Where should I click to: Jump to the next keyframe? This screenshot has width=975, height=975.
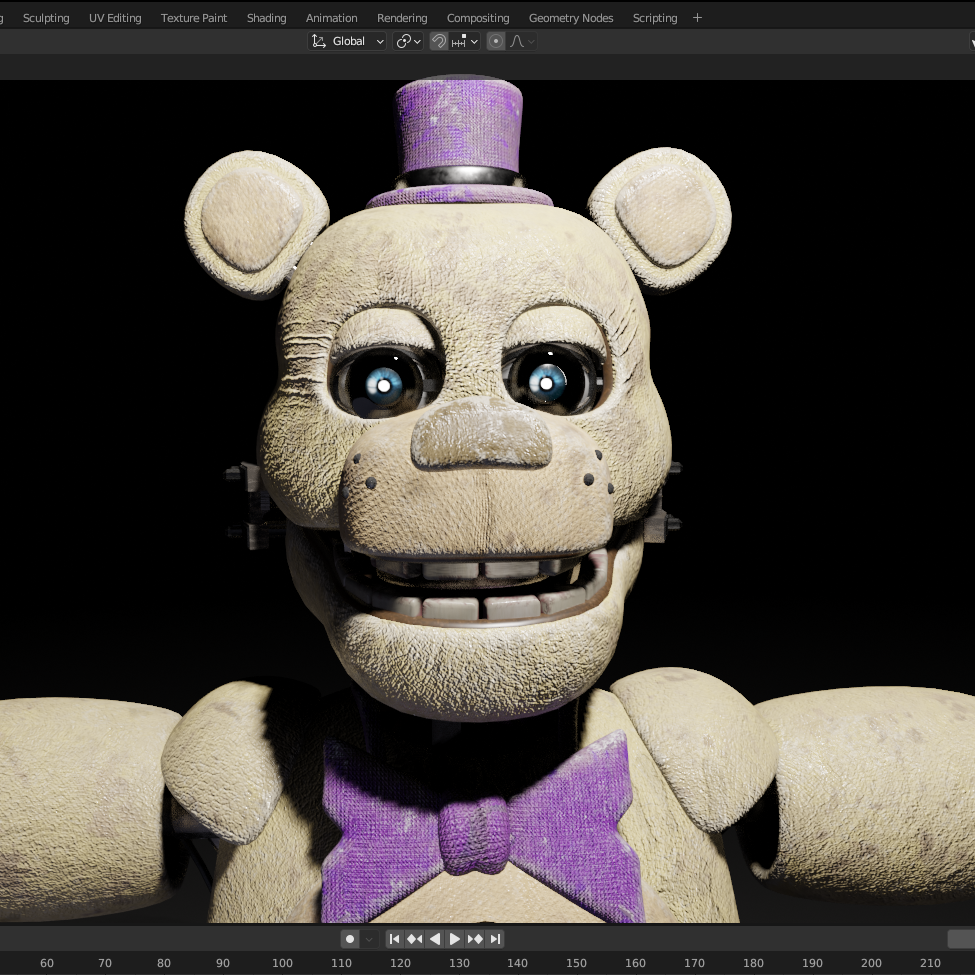pos(475,939)
